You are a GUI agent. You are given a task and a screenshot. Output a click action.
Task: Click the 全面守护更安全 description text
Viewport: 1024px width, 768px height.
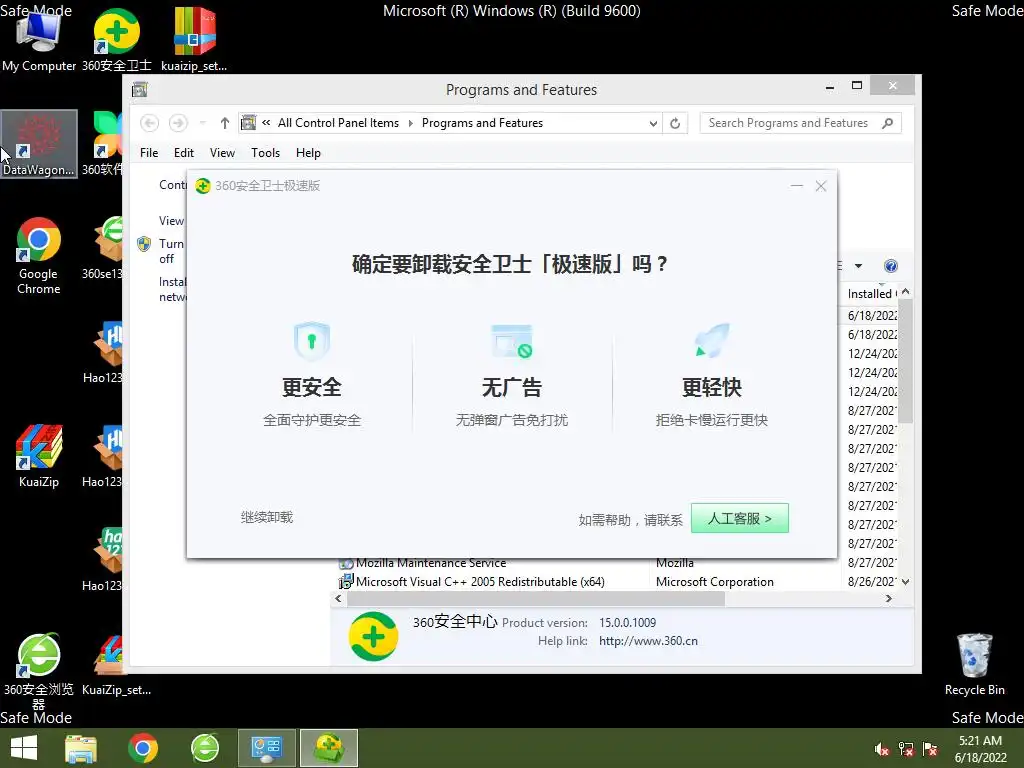[x=312, y=420]
